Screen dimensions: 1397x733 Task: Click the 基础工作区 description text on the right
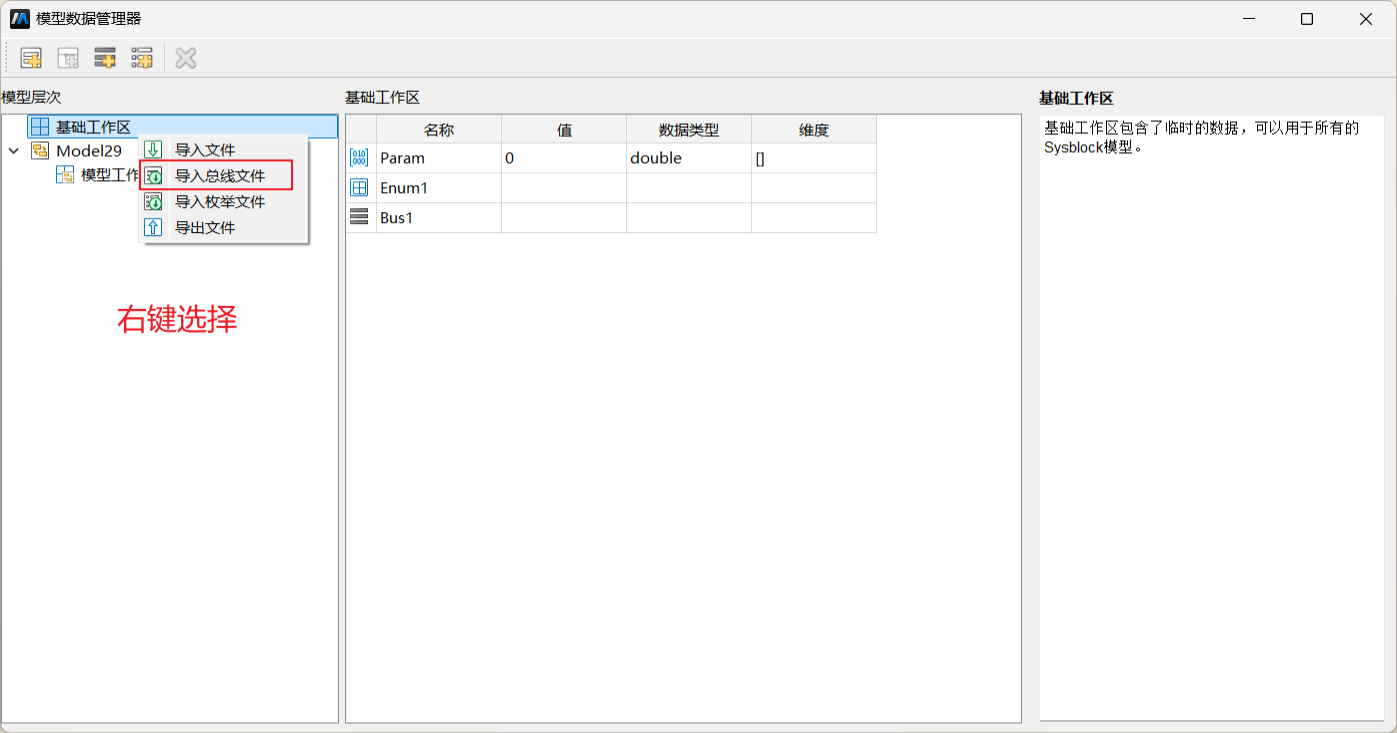[x=1201, y=137]
